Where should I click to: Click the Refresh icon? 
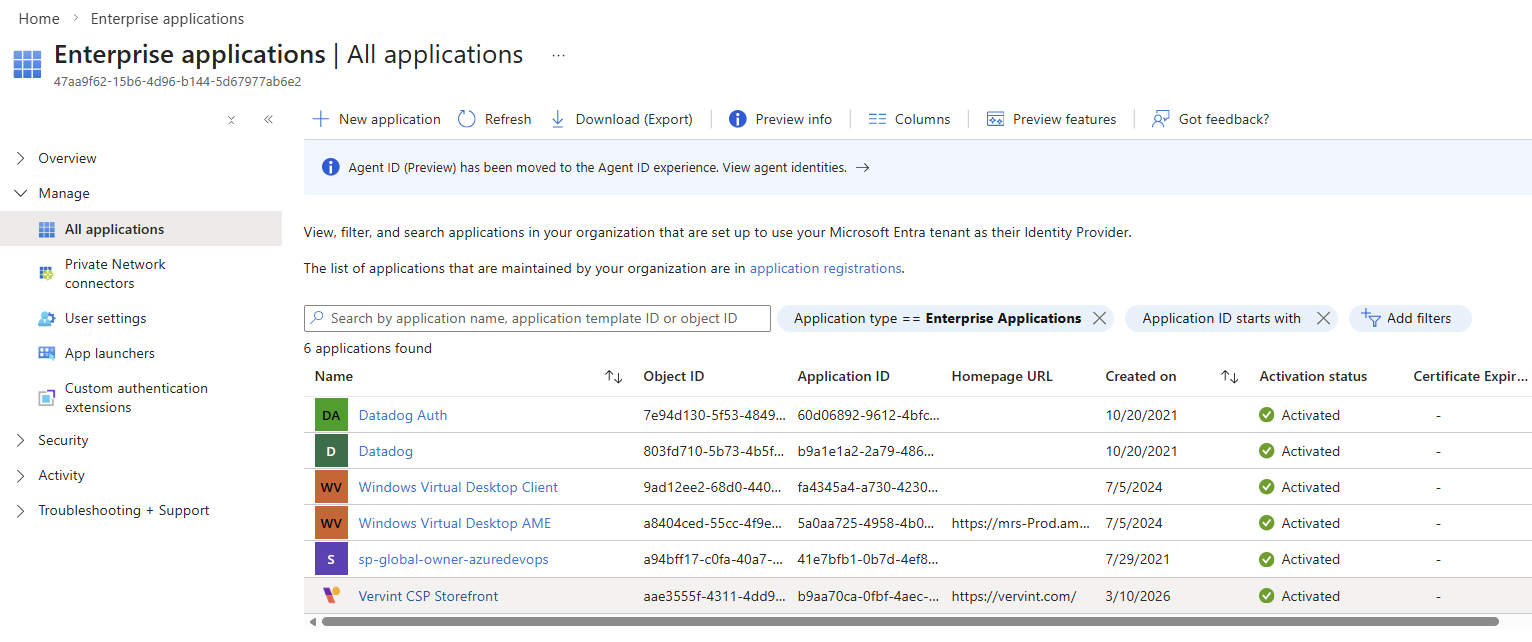pyautogui.click(x=466, y=118)
